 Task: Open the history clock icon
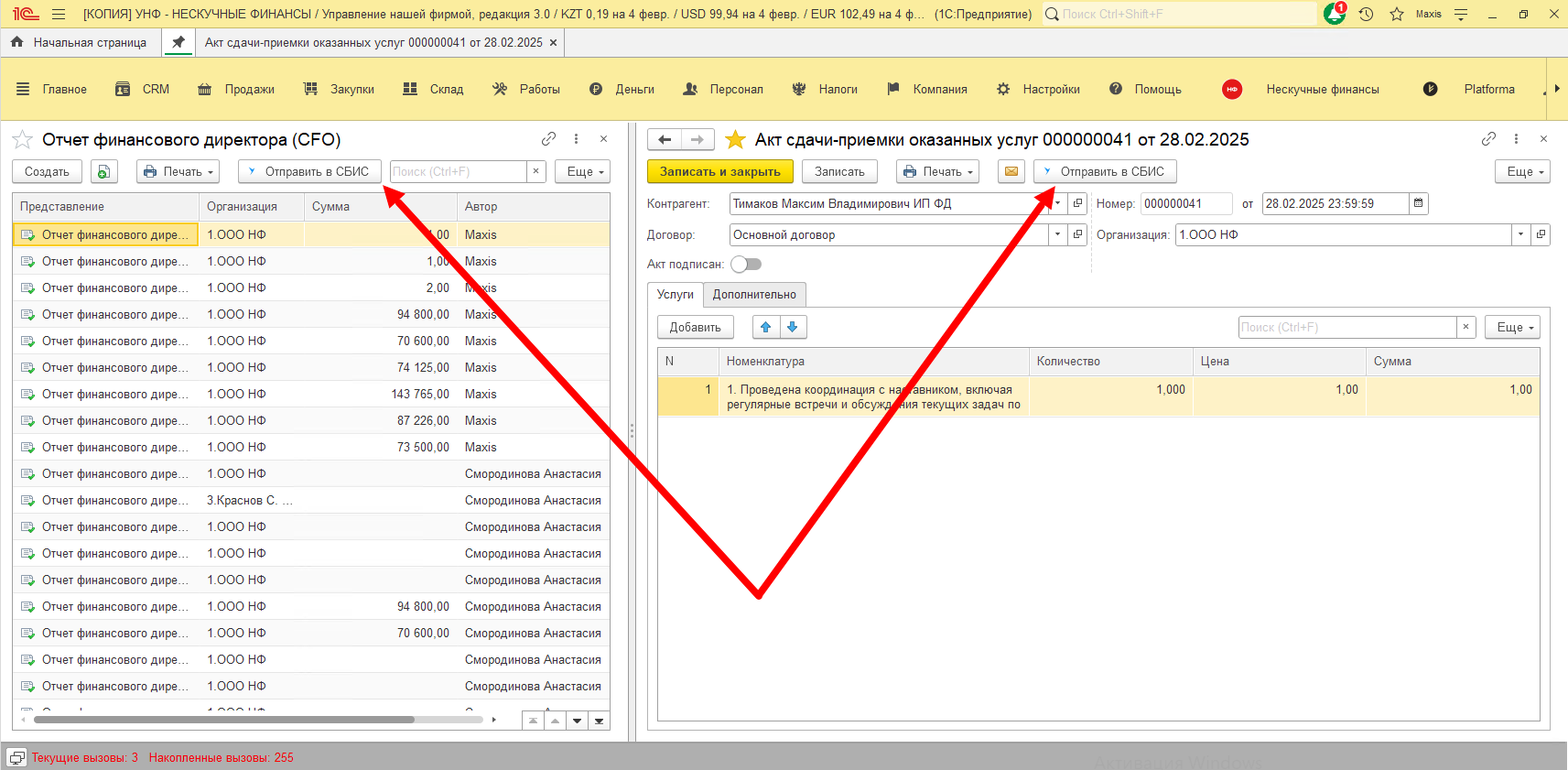click(1366, 15)
